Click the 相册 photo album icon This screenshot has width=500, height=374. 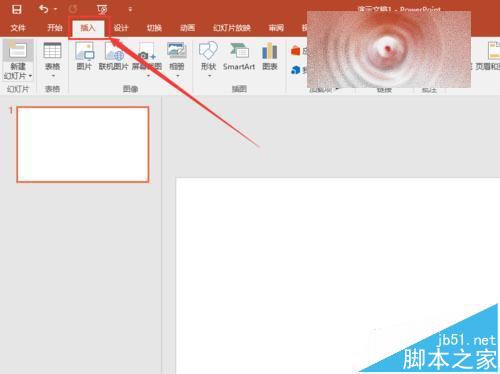click(177, 51)
